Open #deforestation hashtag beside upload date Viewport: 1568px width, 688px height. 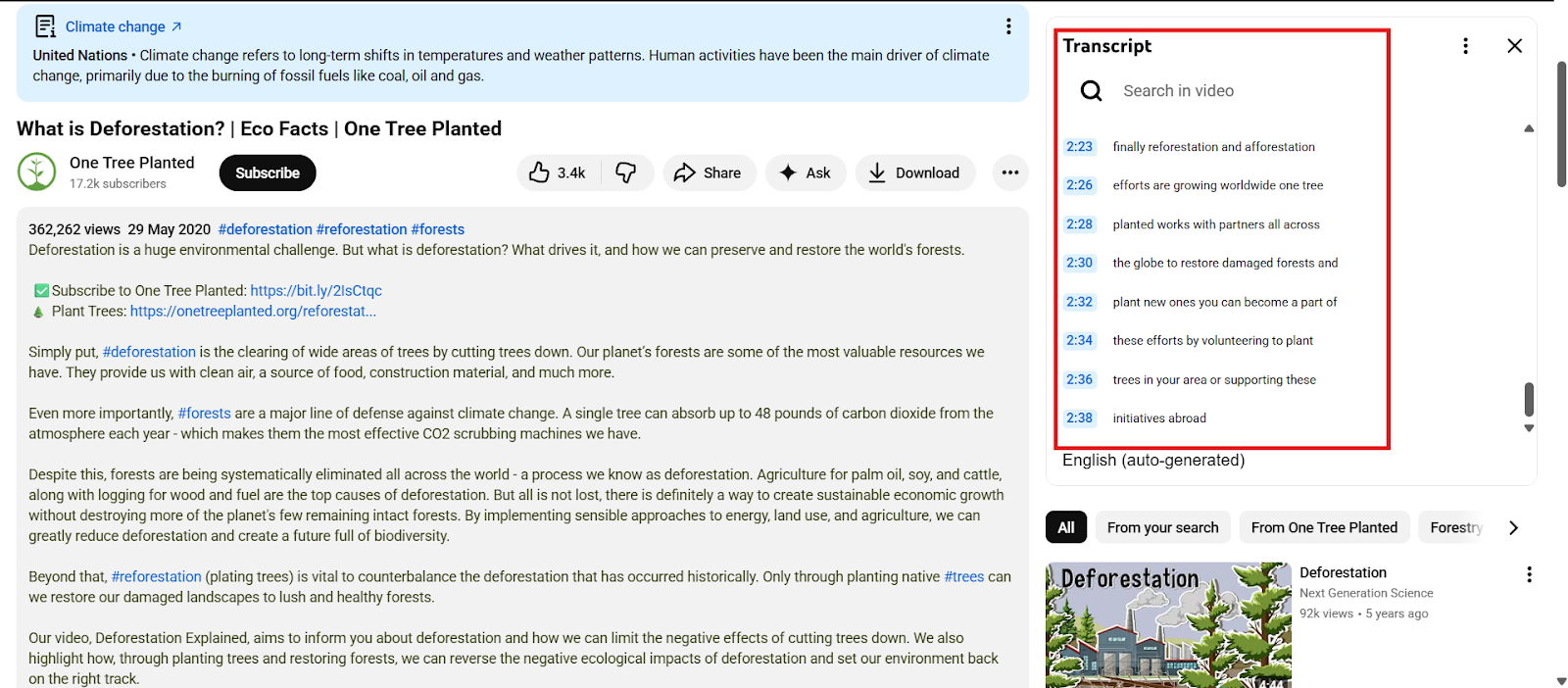(266, 229)
